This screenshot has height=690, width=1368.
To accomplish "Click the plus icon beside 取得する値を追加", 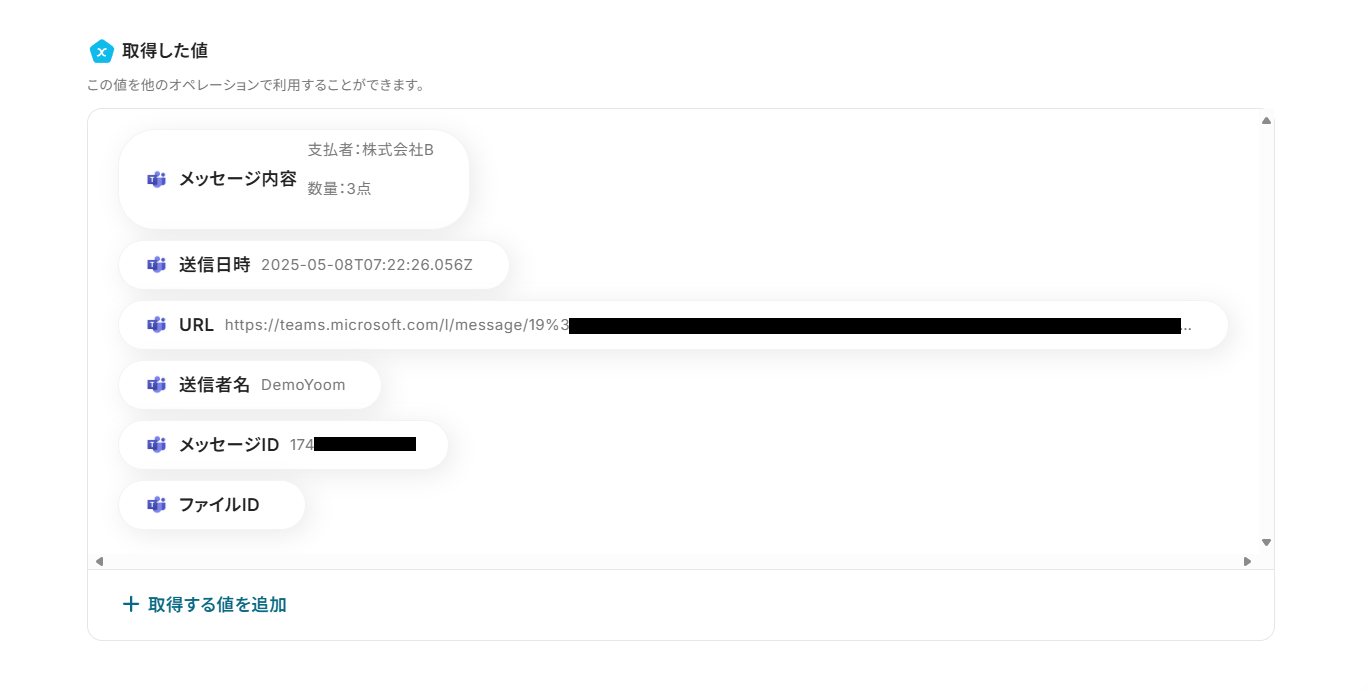I will [130, 604].
